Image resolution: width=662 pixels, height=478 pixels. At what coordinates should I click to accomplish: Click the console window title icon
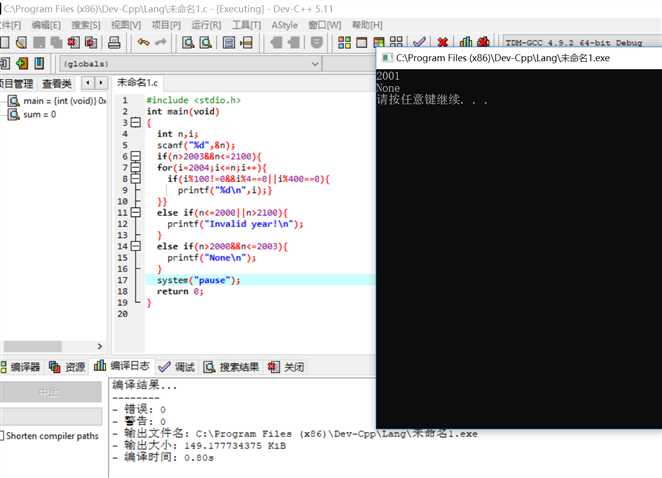[387, 58]
